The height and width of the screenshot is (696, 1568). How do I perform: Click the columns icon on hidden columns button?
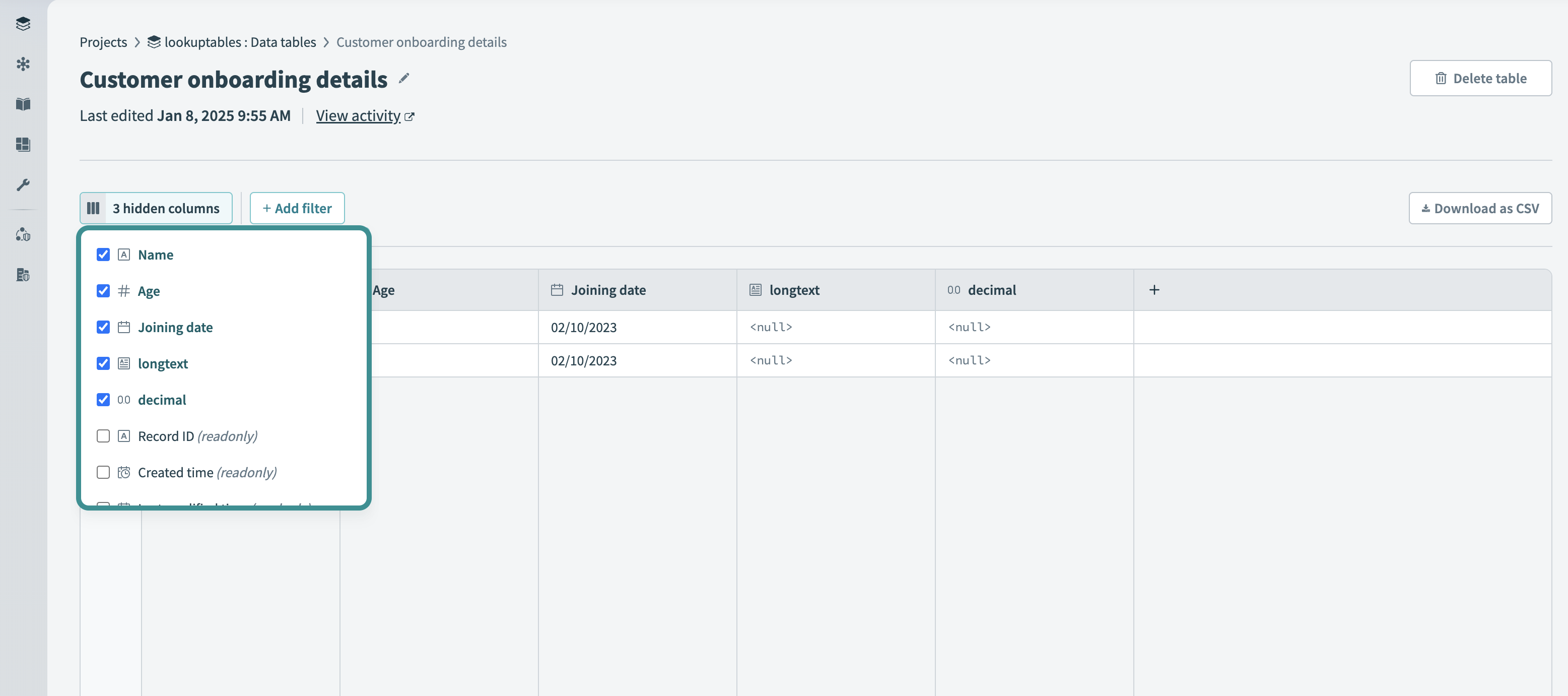(93, 208)
